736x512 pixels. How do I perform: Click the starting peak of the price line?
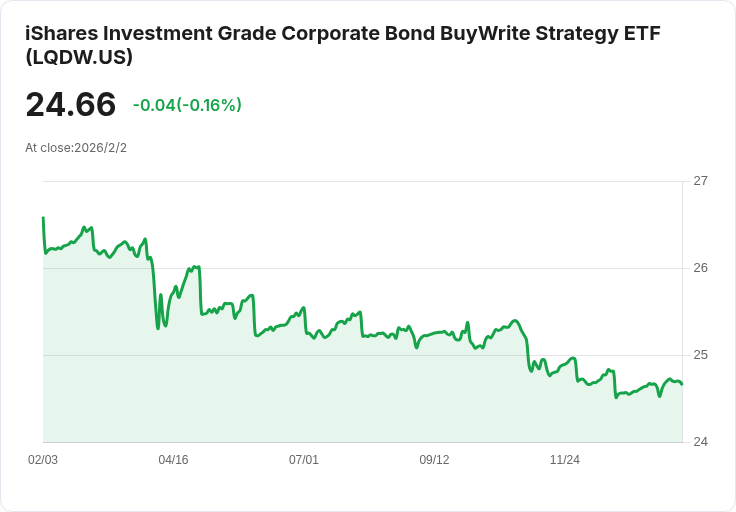[x=43, y=218]
